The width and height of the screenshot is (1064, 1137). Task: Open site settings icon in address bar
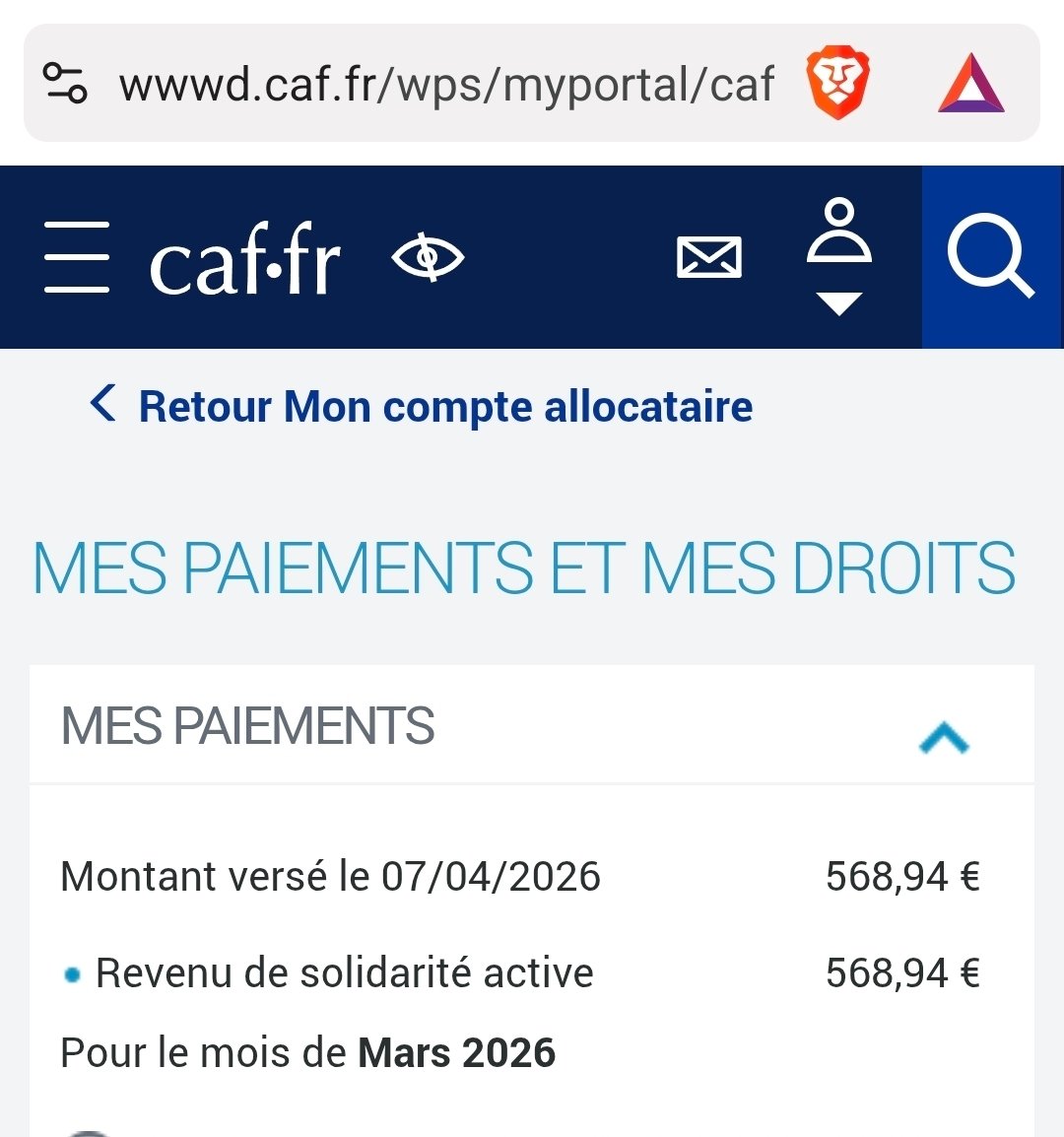[66, 83]
